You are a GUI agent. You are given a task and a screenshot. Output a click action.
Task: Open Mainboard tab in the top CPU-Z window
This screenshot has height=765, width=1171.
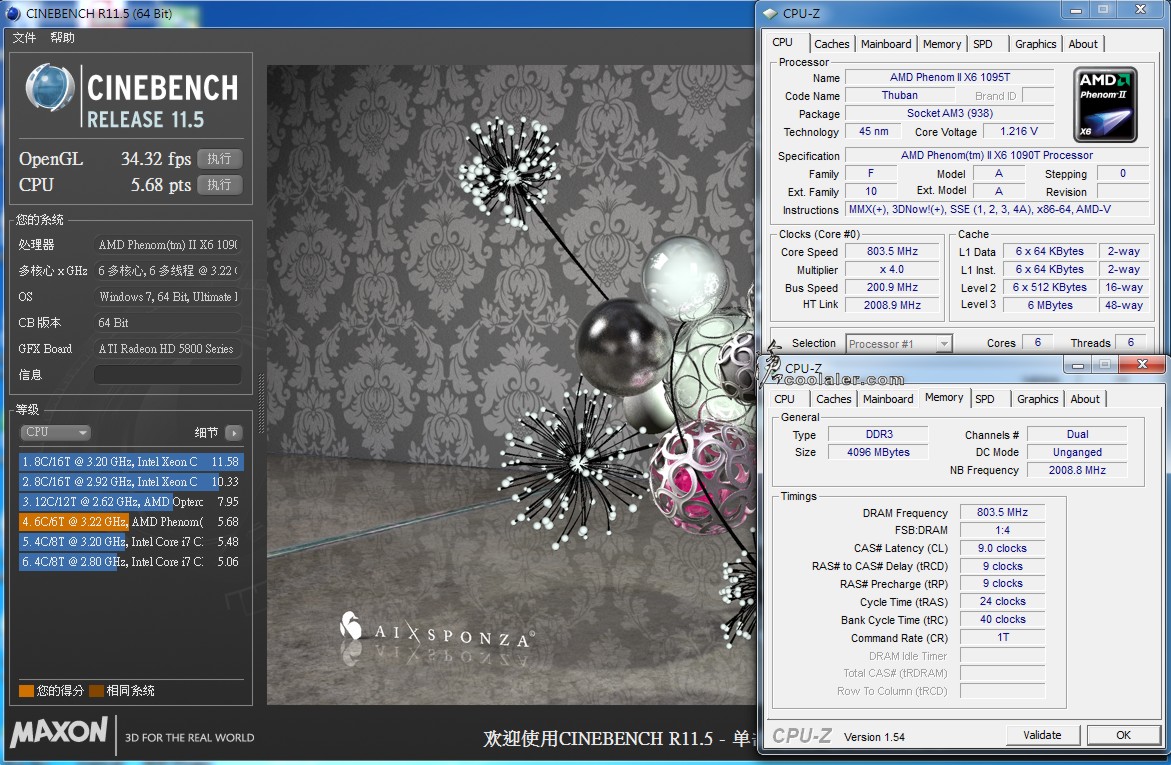pyautogui.click(x=886, y=44)
